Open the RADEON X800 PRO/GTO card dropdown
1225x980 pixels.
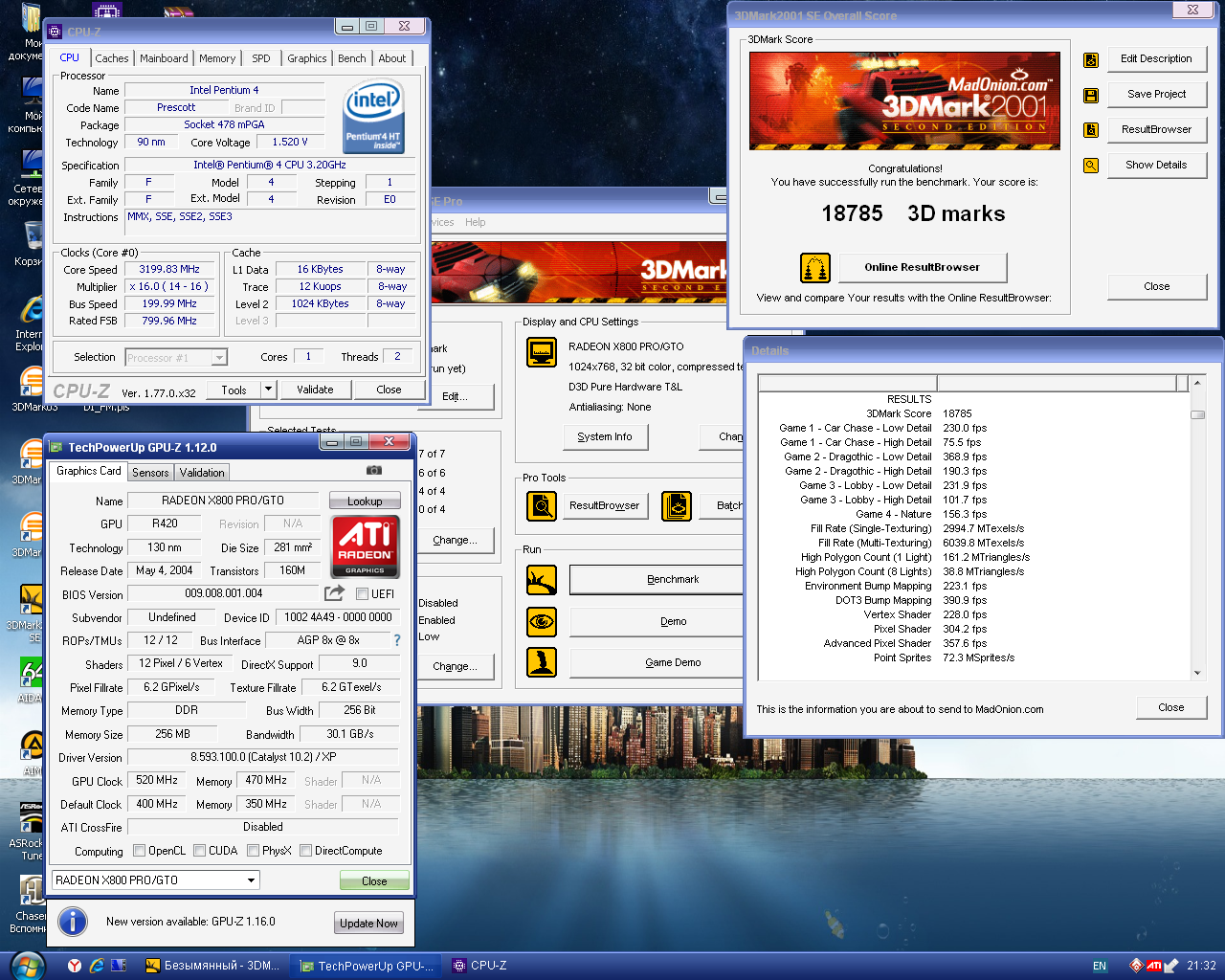pos(252,880)
